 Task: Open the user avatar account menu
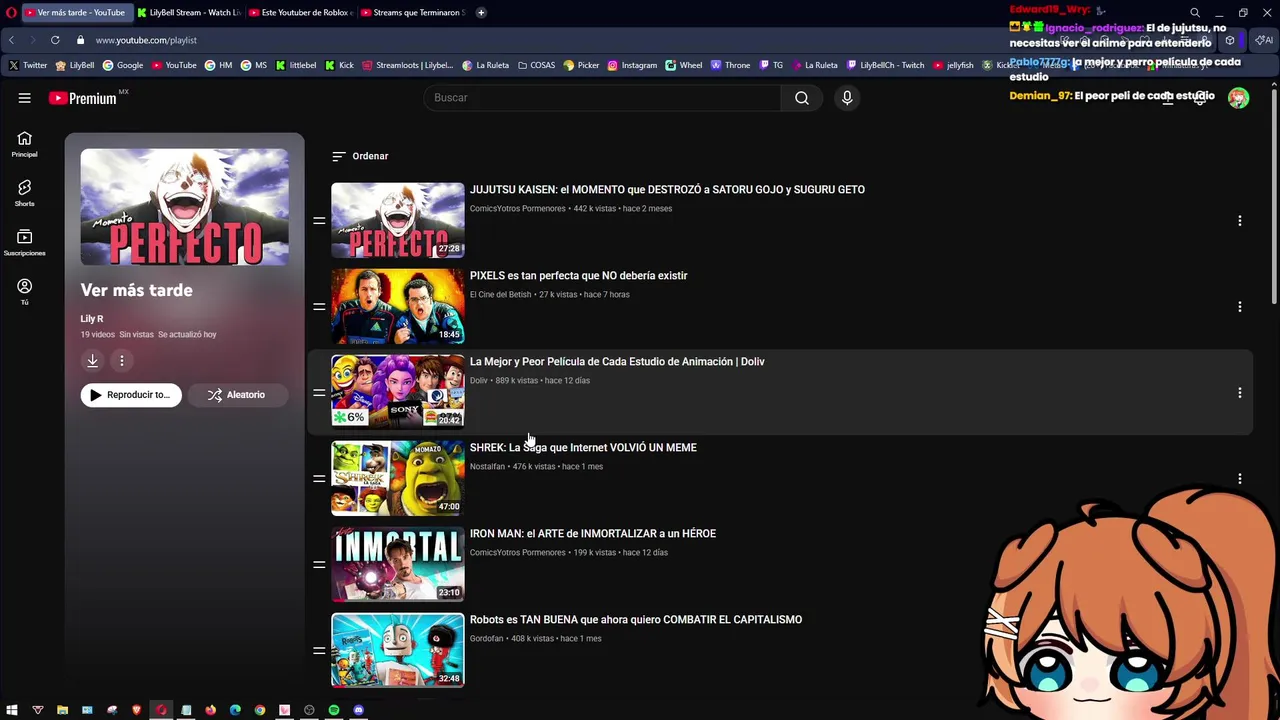coord(1238,98)
